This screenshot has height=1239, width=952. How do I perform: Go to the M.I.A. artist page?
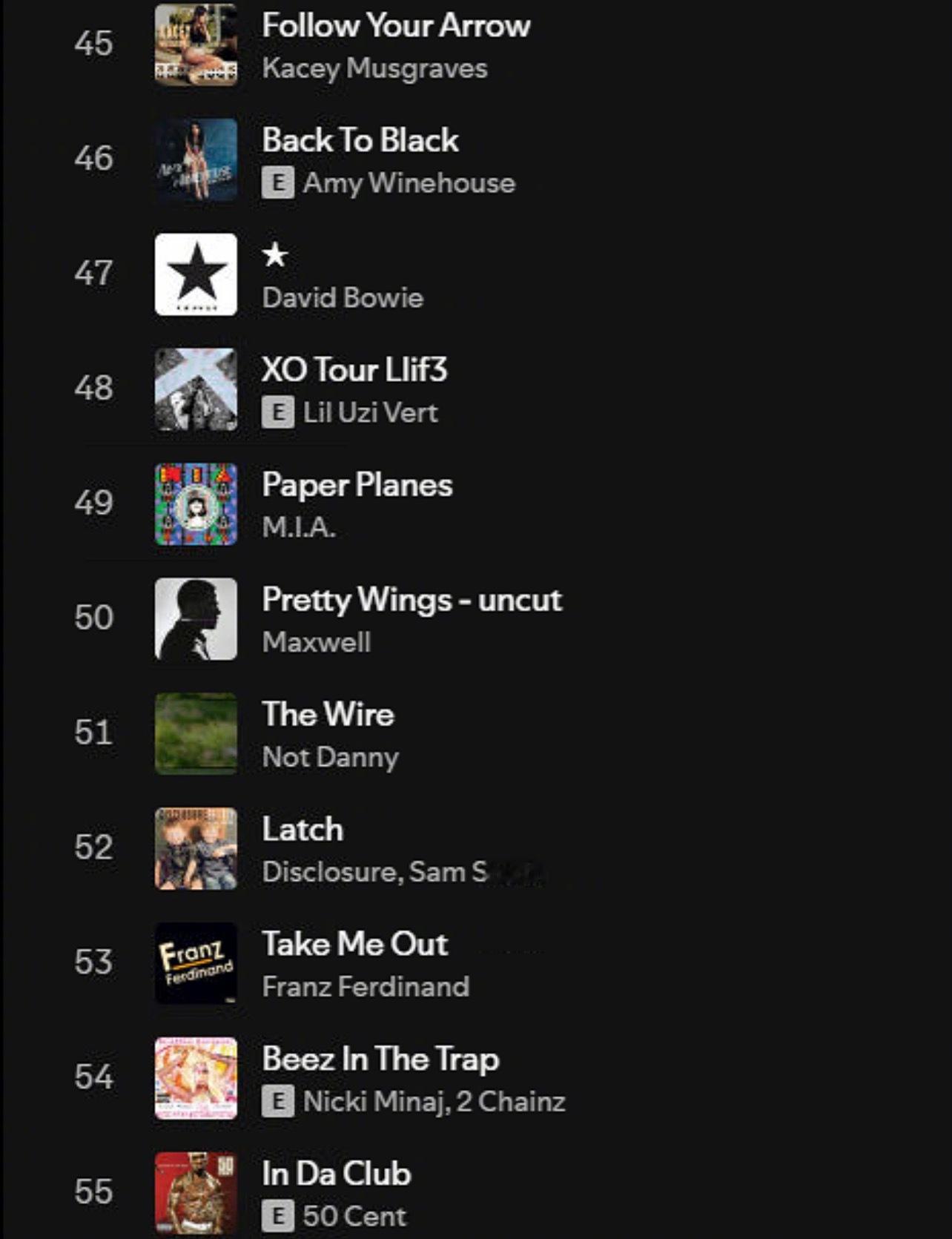tap(299, 527)
